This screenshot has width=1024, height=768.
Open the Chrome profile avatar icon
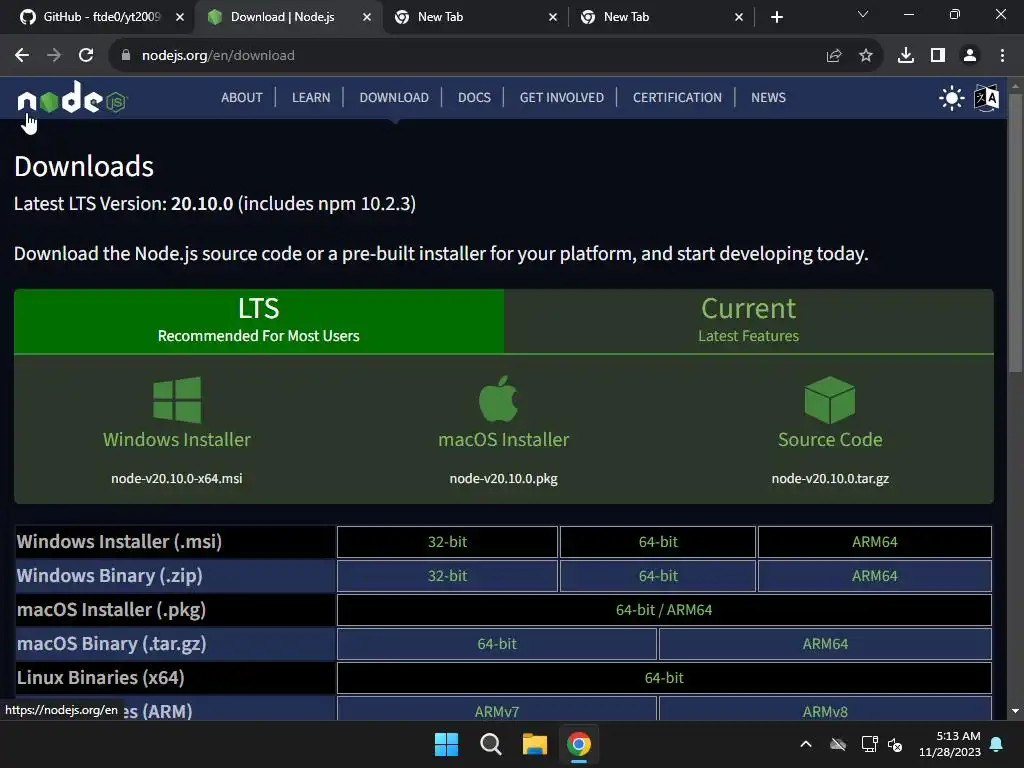click(x=970, y=56)
